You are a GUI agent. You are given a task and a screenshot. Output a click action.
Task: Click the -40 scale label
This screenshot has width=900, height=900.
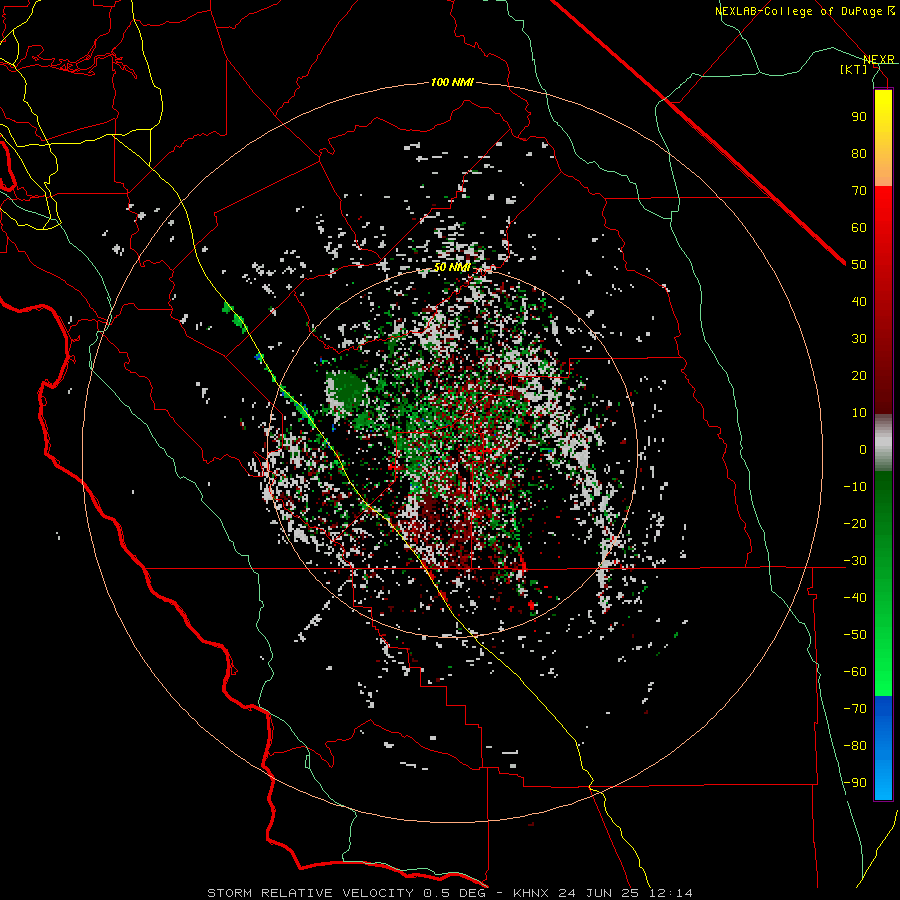click(x=855, y=598)
